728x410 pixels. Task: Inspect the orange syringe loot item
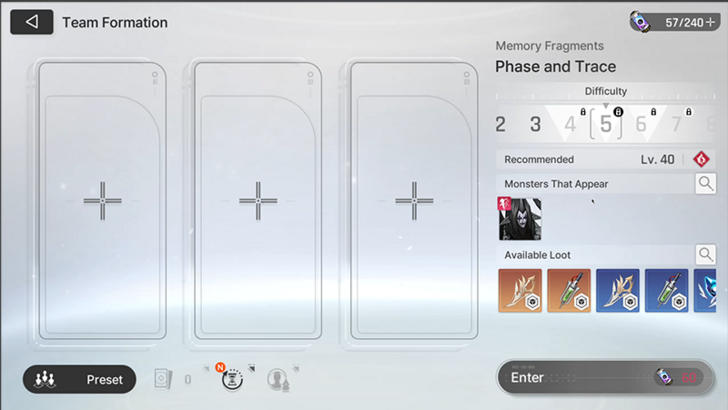[x=569, y=290]
